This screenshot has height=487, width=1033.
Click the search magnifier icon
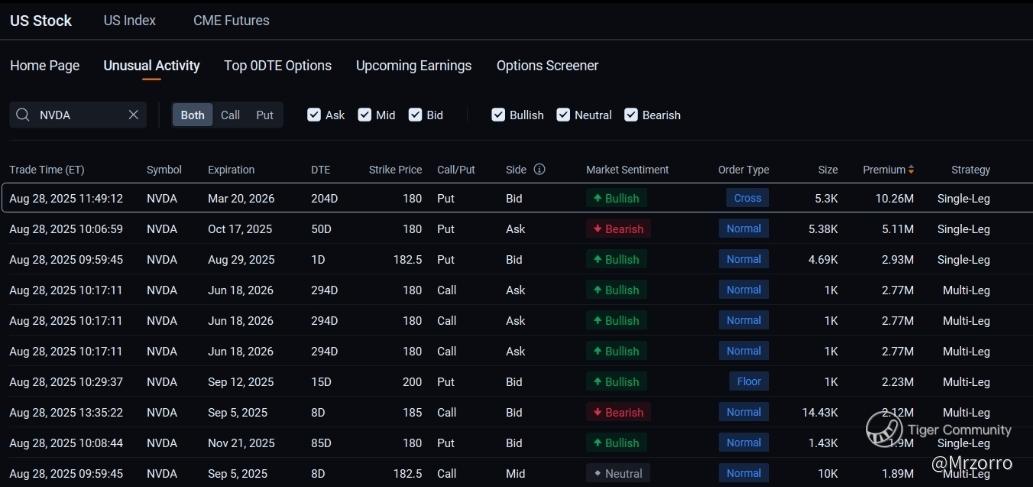(22, 115)
